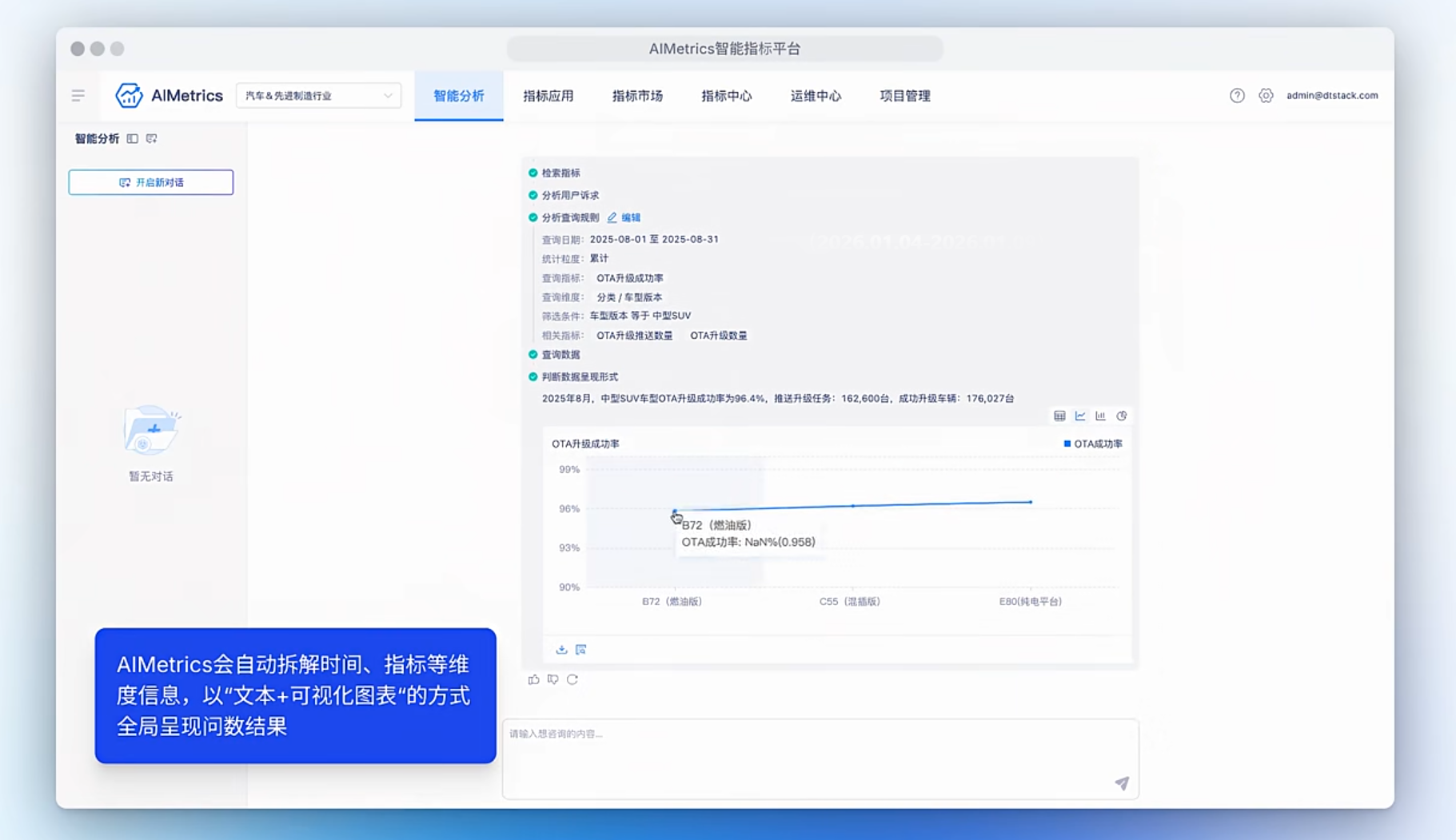The width and height of the screenshot is (1456, 840).
Task: Regenerate the answer with the refresh icon
Action: point(572,679)
